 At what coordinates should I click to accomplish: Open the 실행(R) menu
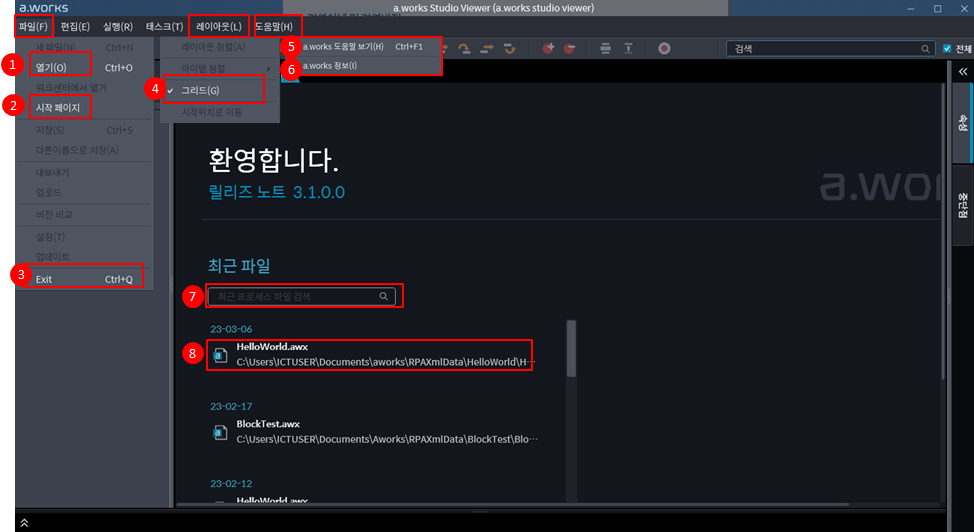point(118,26)
